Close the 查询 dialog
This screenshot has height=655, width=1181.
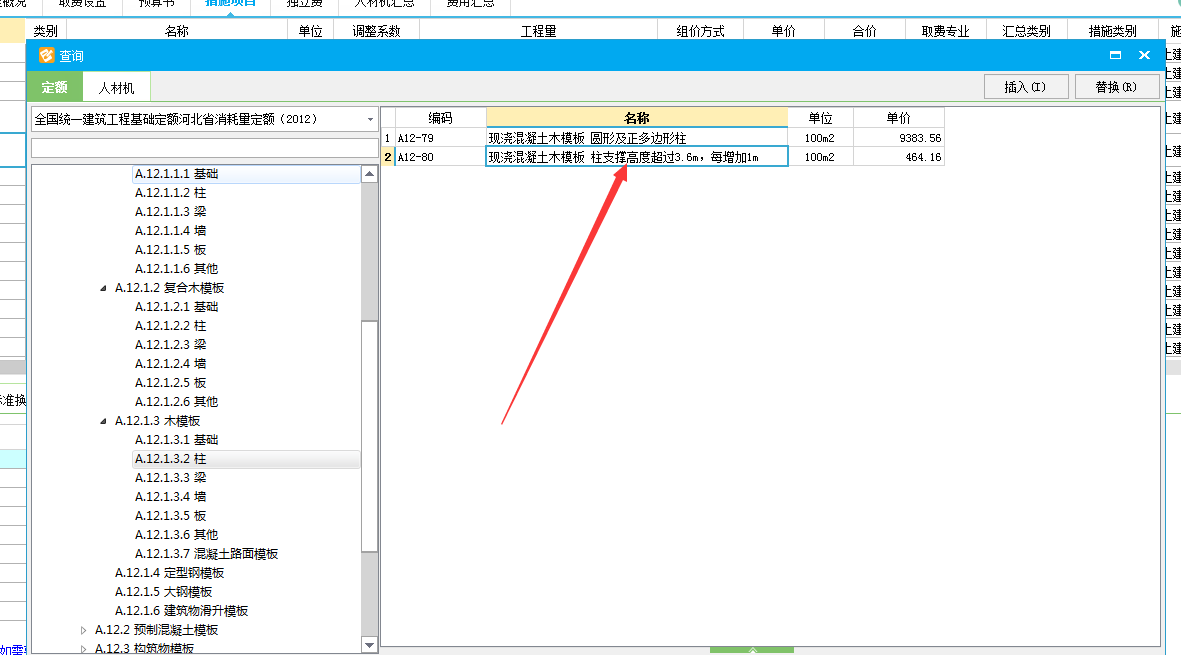click(1145, 56)
